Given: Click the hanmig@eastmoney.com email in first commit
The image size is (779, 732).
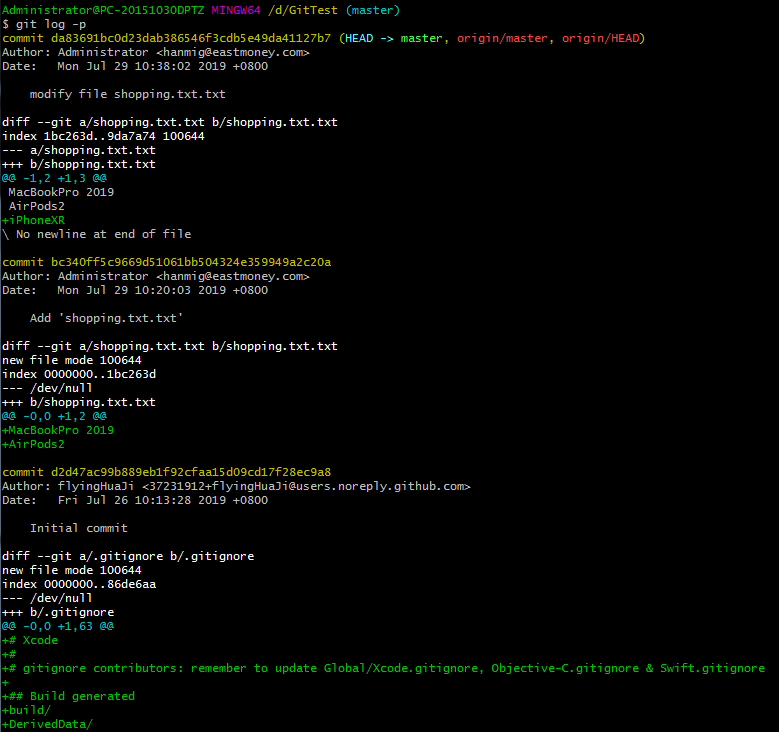Looking at the screenshot, I should point(233,52).
